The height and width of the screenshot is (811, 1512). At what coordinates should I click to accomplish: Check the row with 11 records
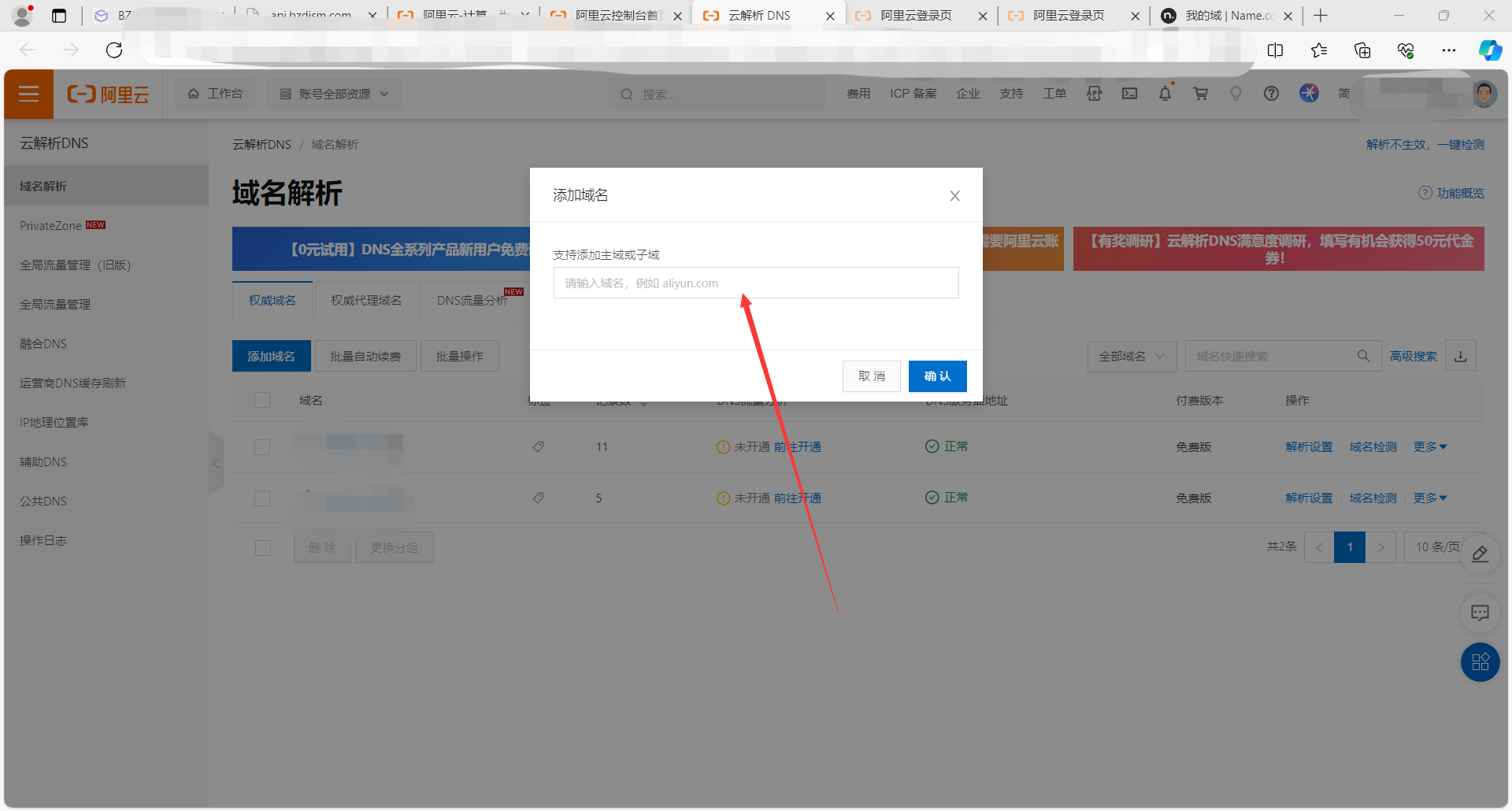tap(262, 447)
